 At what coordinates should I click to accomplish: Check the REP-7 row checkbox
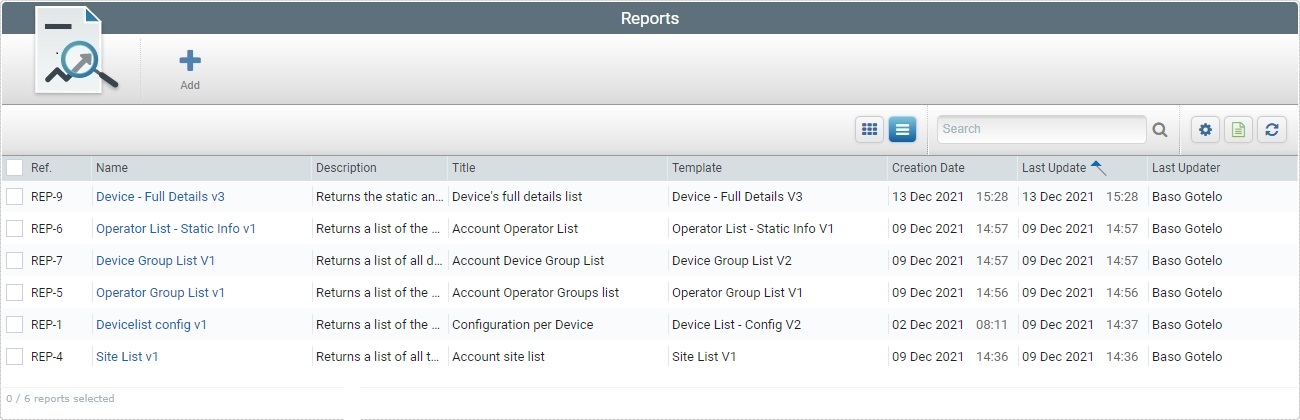click(x=14, y=261)
